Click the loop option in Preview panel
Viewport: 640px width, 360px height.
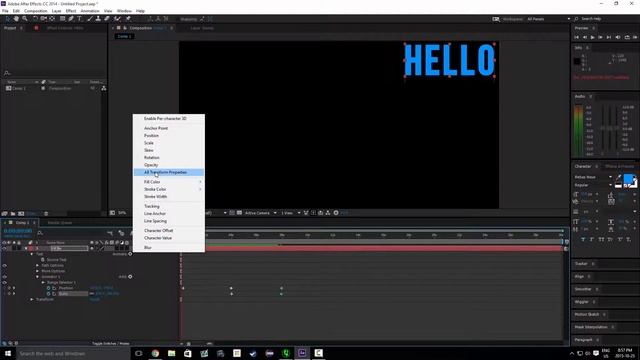tap(627, 37)
